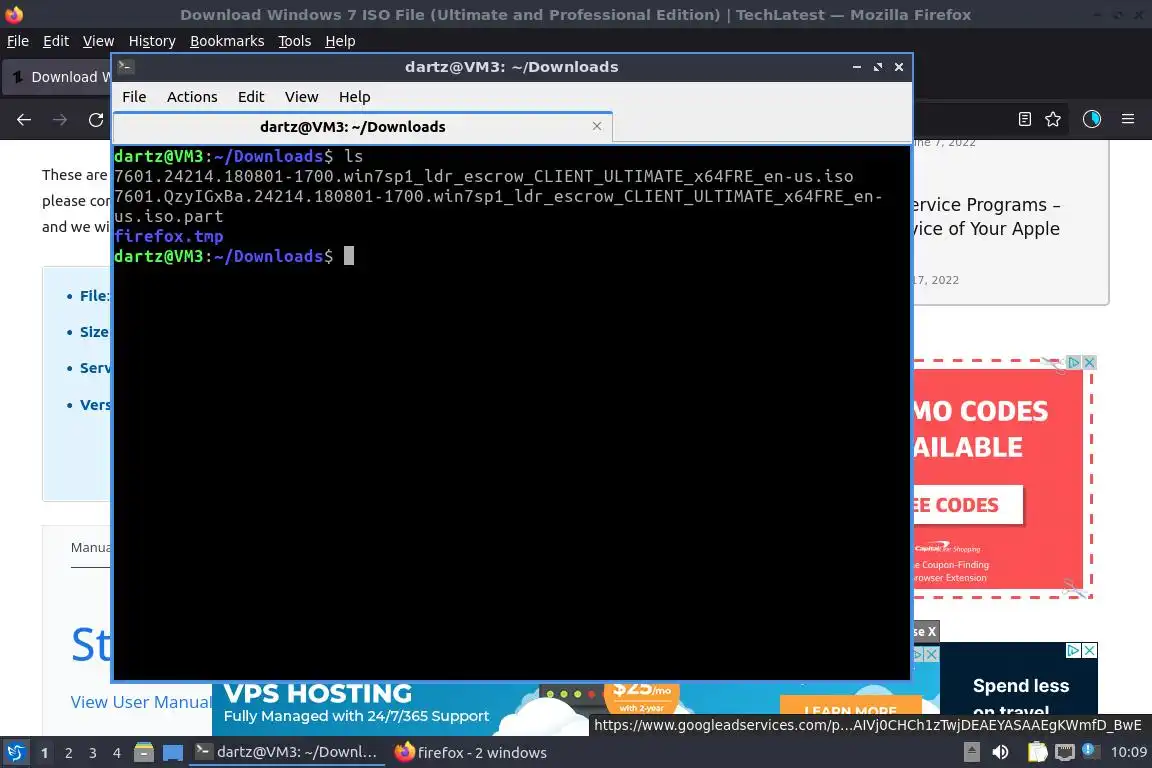The height and width of the screenshot is (768, 1152).
Task: Open the file manager from taskbar
Action: click(x=144, y=752)
